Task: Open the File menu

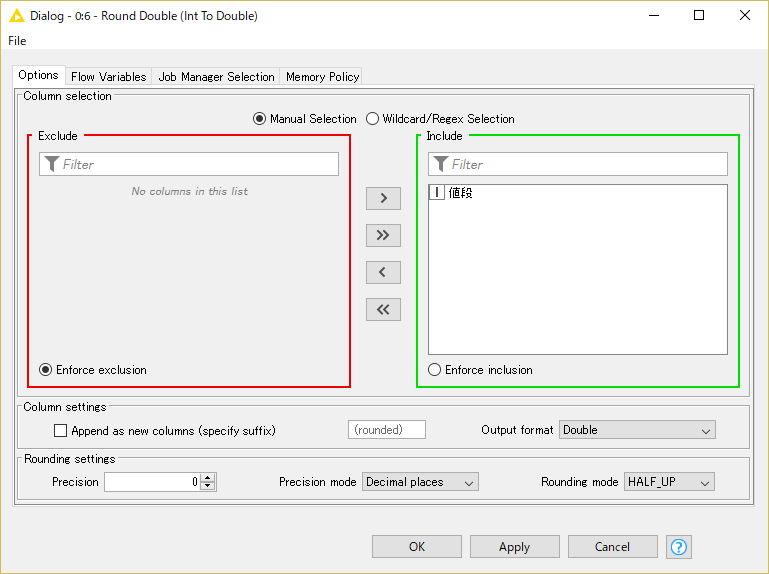Action: 17,41
